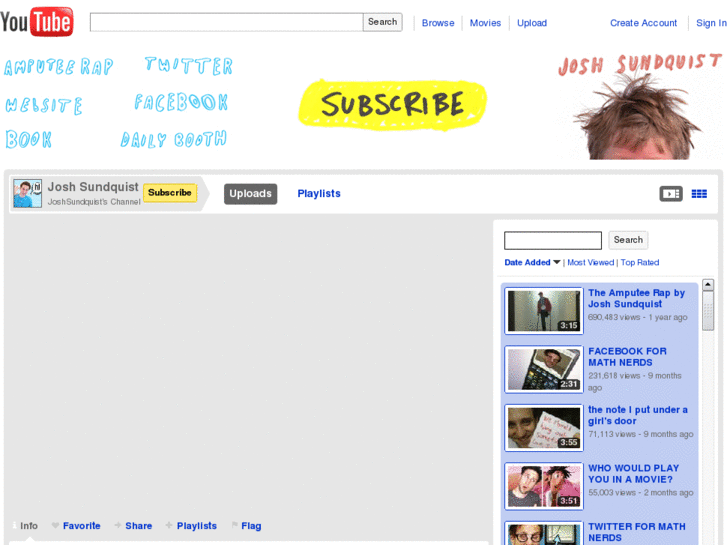Screen dimensions: 727x545
Task: Open the Browse link
Action: point(438,23)
